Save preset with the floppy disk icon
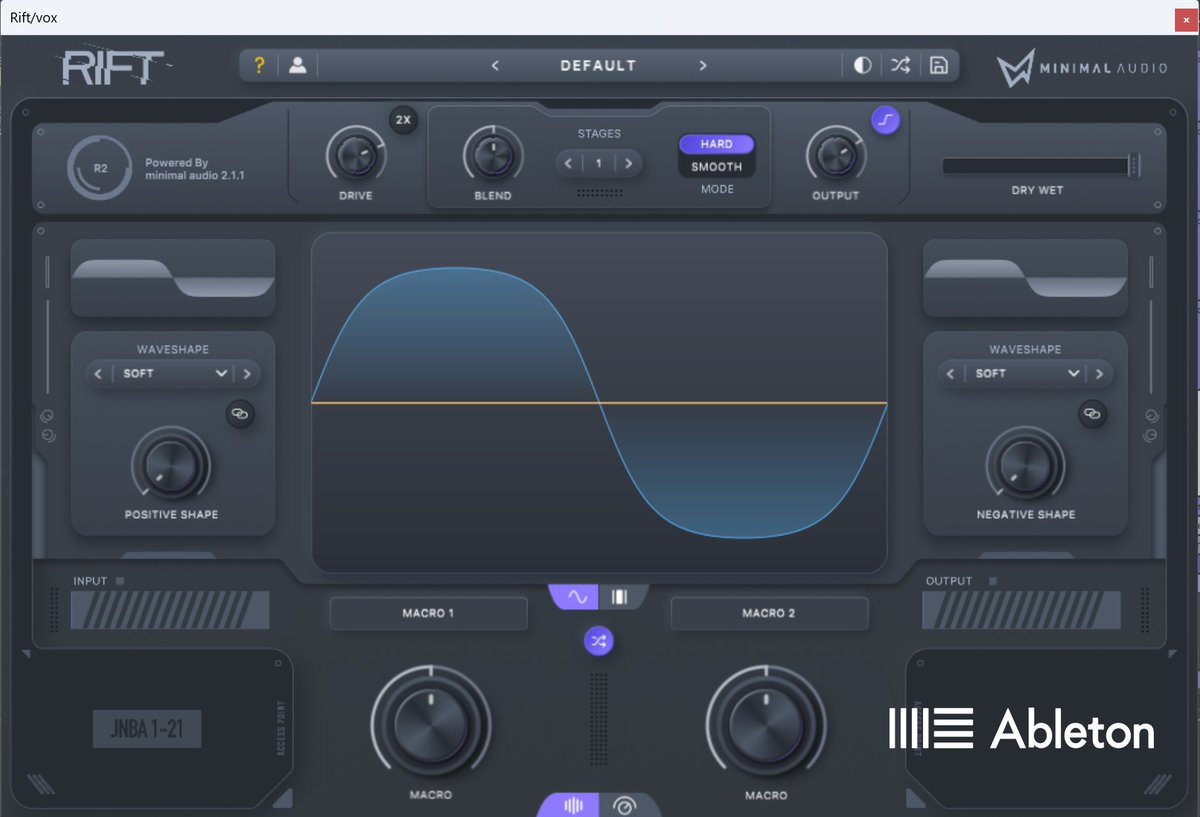This screenshot has width=1200, height=817. (x=938, y=66)
